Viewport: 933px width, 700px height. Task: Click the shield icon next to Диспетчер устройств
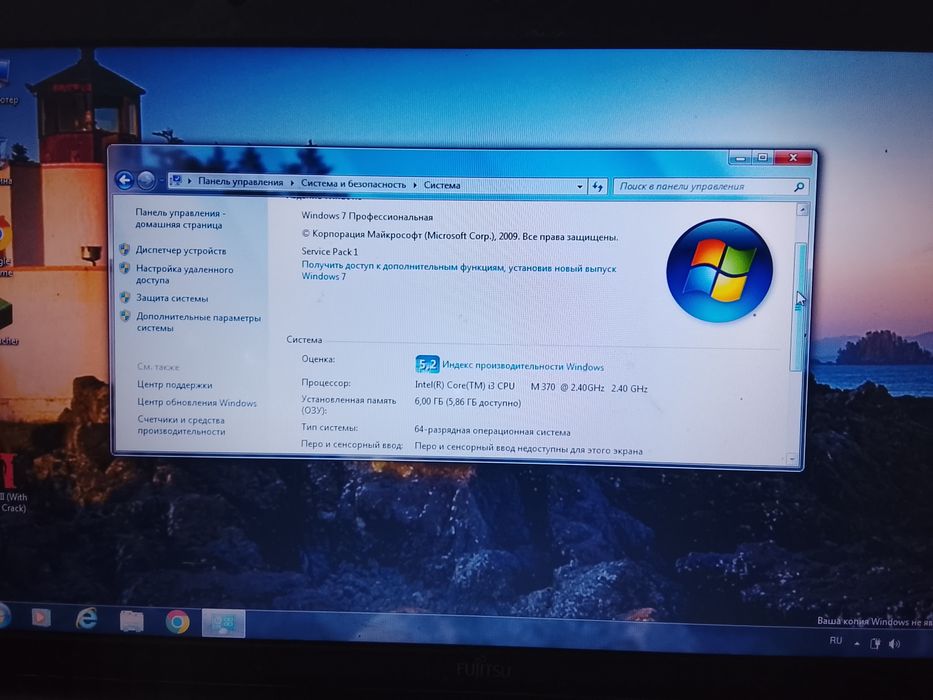(x=124, y=249)
